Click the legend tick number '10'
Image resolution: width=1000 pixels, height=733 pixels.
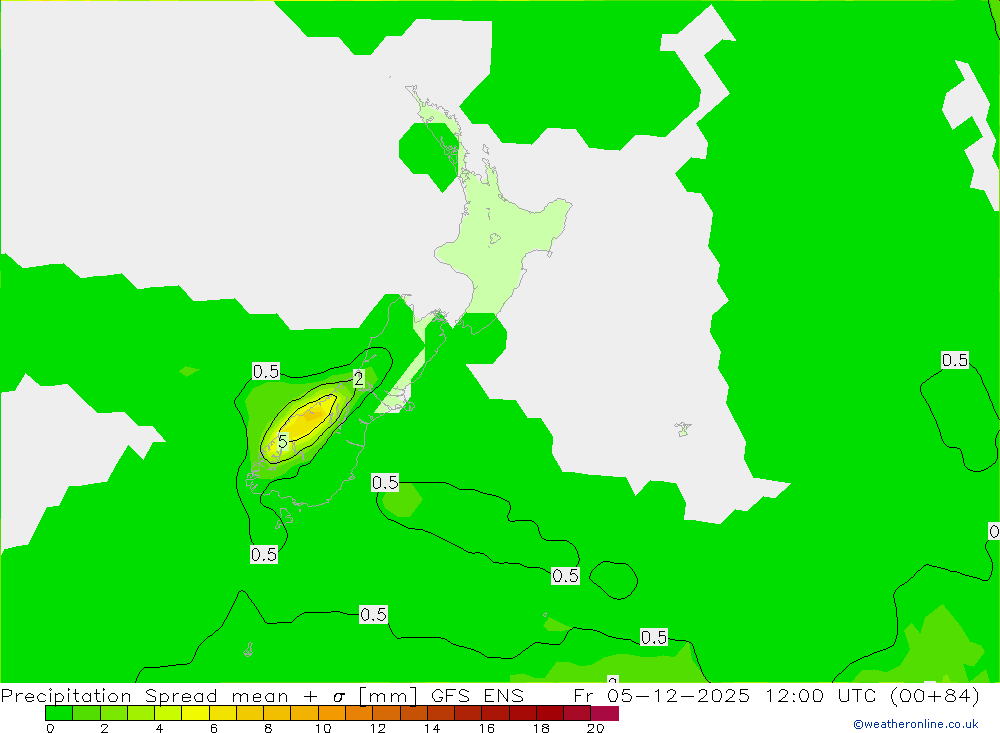click(x=323, y=728)
